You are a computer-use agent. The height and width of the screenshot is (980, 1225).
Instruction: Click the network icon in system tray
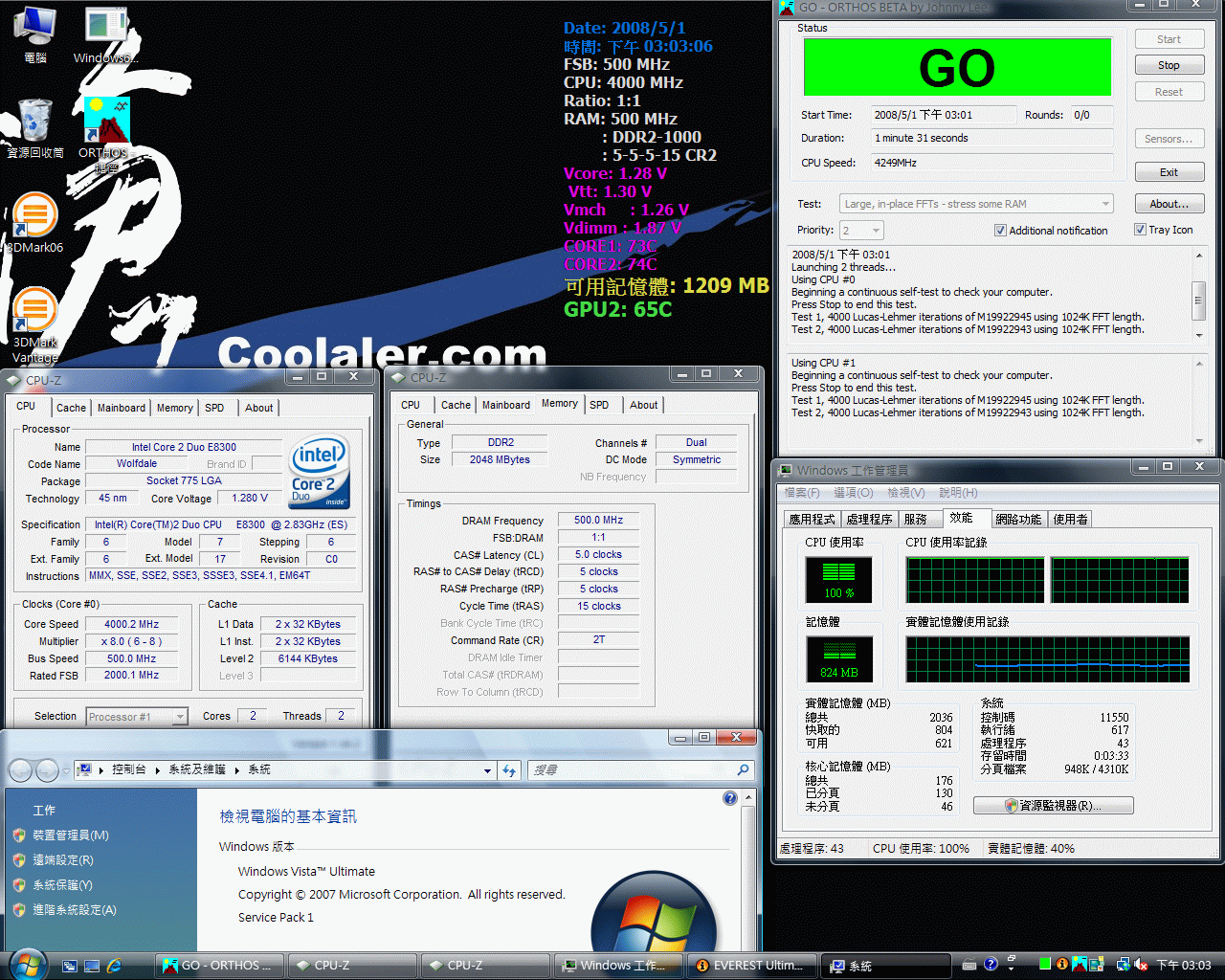tap(1124, 965)
